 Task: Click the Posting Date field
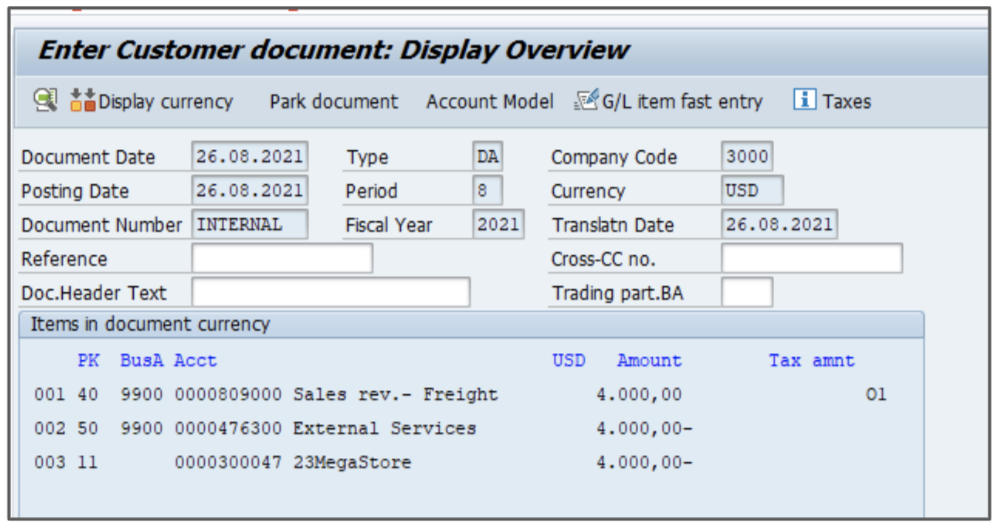point(249,190)
